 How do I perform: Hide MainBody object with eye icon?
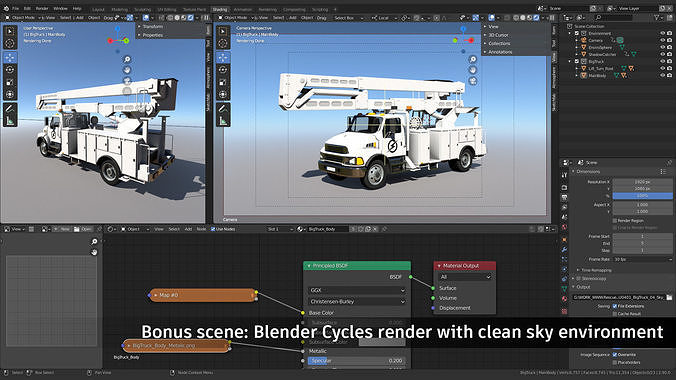pos(663,75)
